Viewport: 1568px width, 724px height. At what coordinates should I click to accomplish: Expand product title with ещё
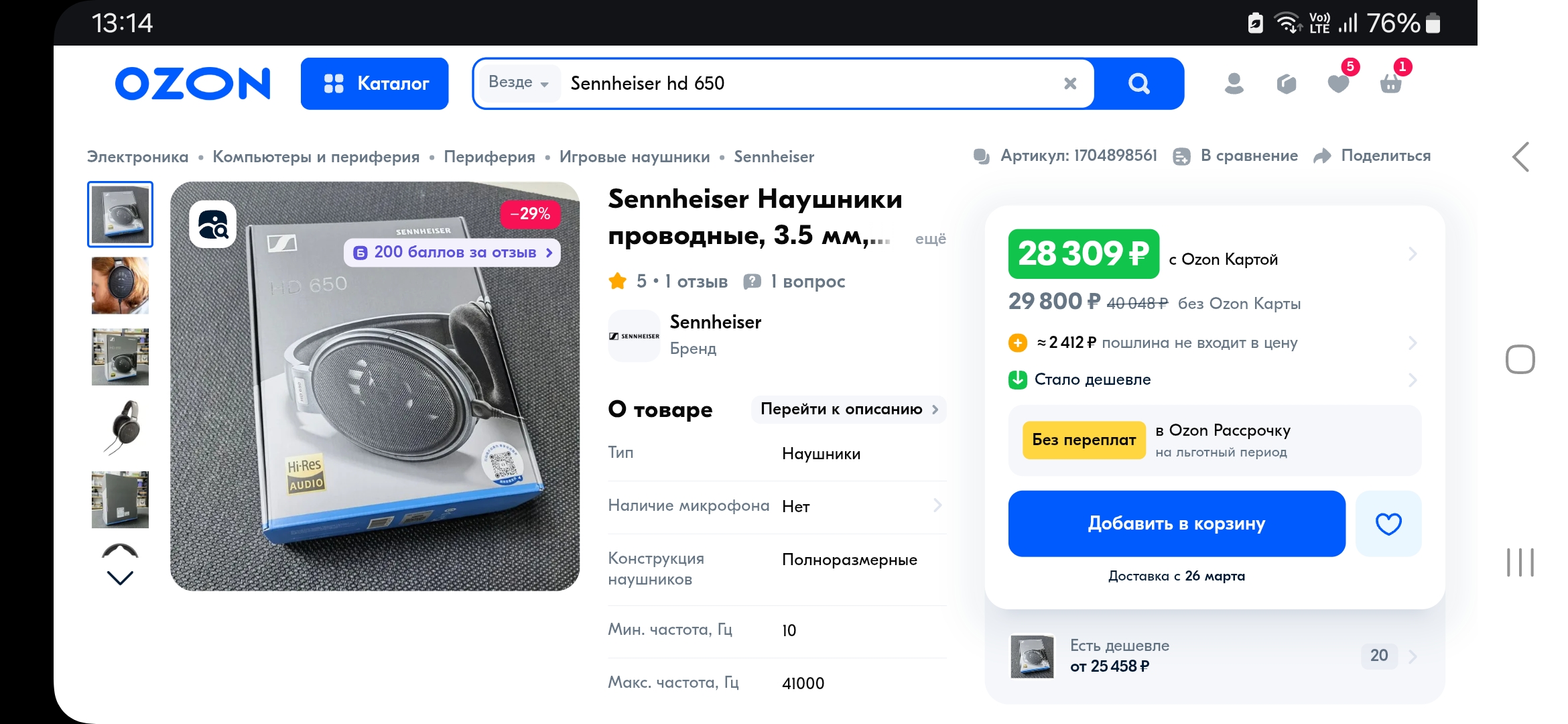(930, 239)
